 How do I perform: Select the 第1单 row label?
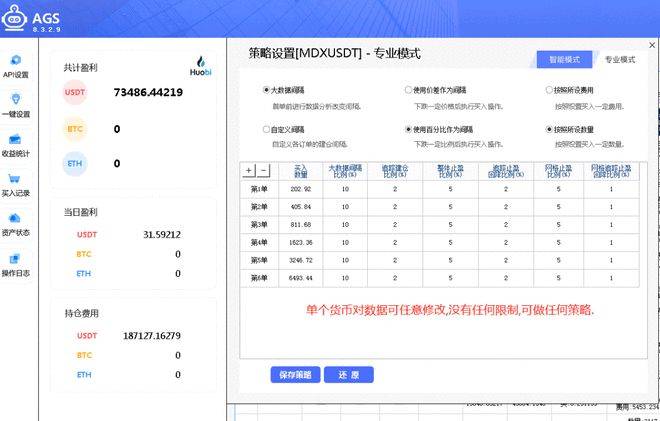(259, 189)
